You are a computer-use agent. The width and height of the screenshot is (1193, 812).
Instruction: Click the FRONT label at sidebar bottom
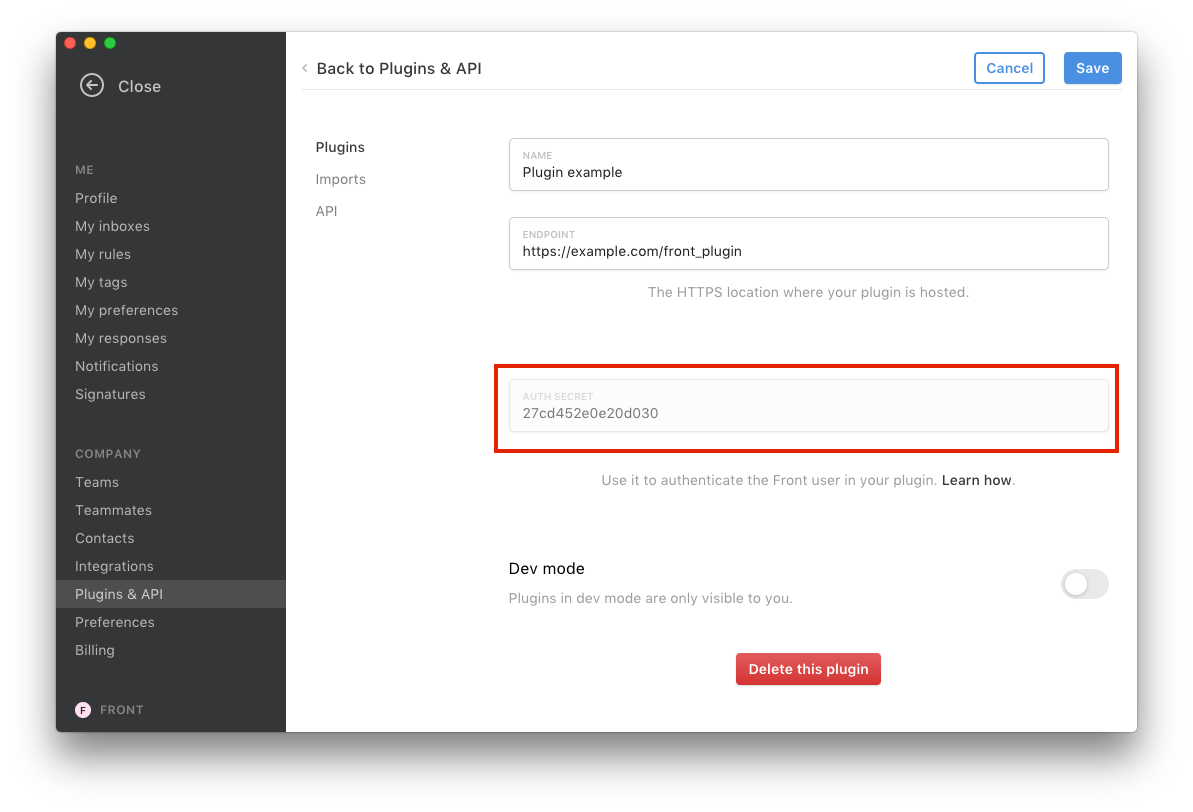[122, 710]
